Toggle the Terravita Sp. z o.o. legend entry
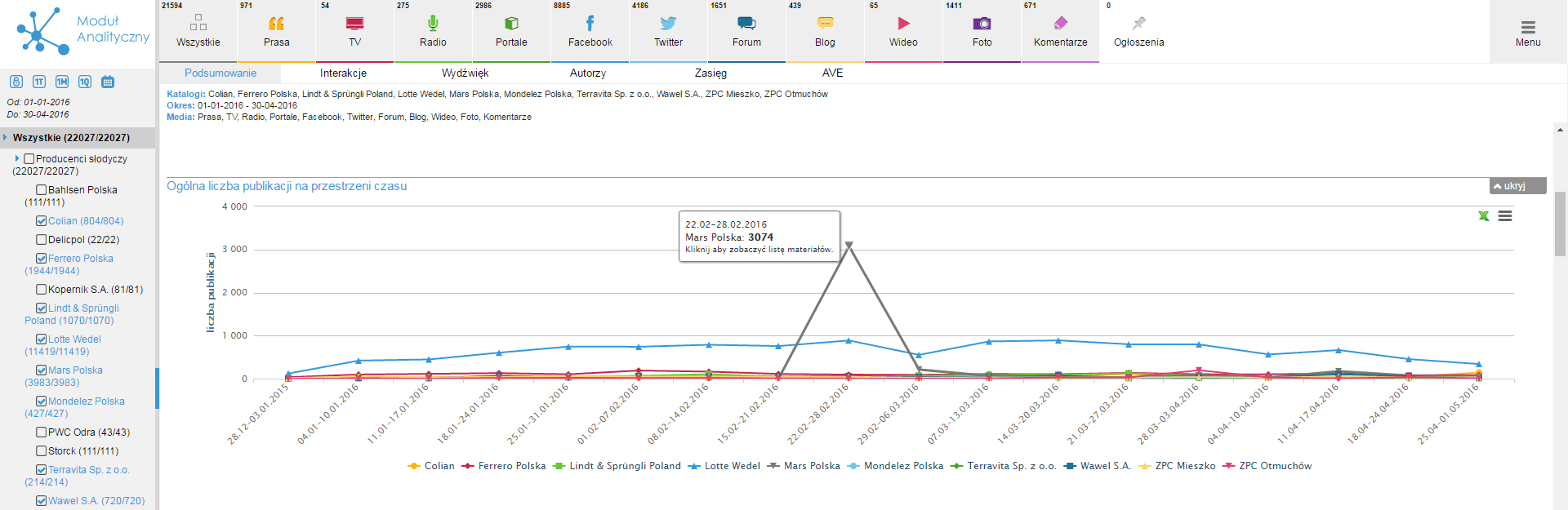 pyautogui.click(x=1003, y=466)
